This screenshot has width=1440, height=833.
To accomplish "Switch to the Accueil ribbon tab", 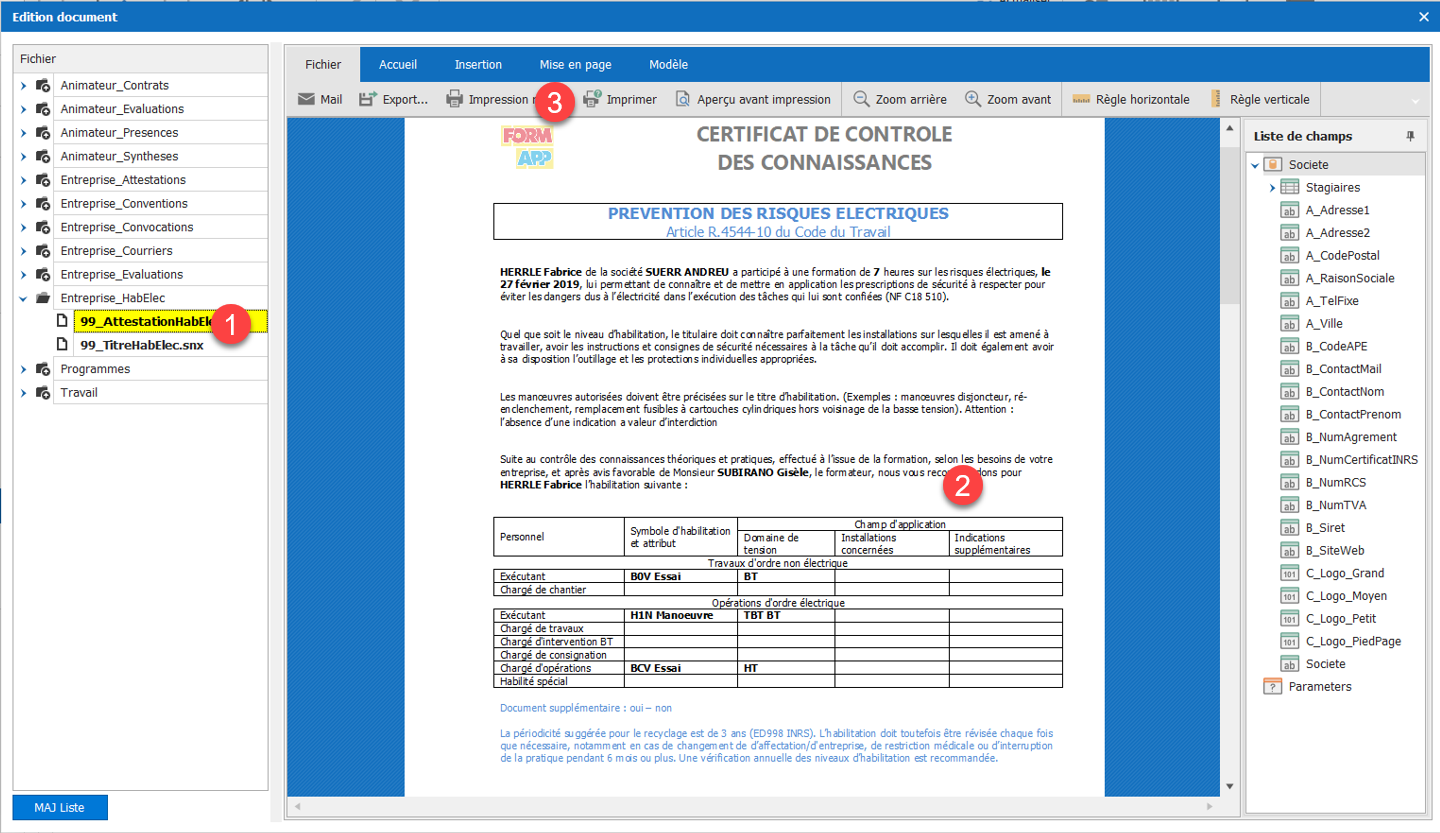I will [398, 65].
